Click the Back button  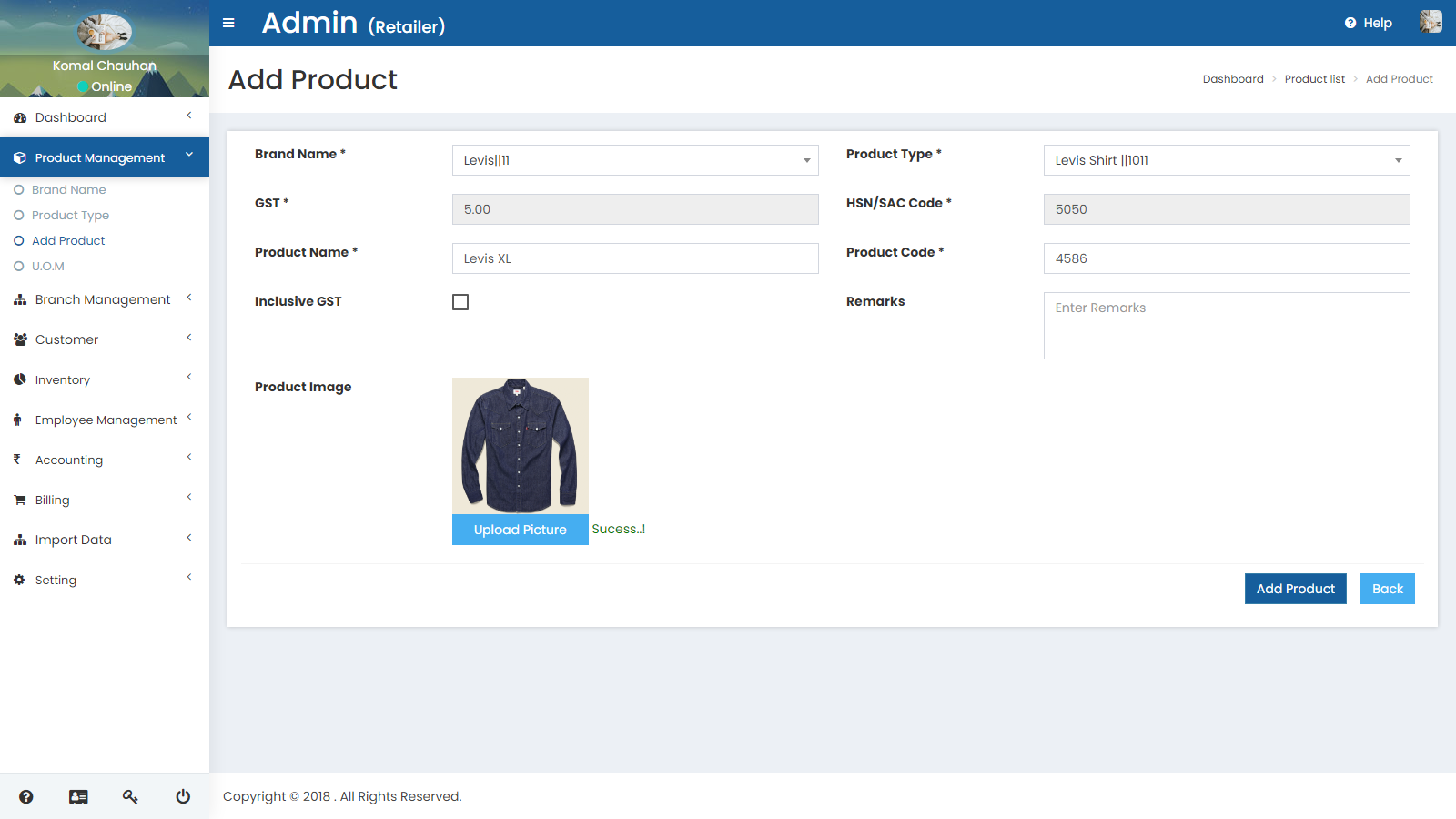click(1388, 589)
